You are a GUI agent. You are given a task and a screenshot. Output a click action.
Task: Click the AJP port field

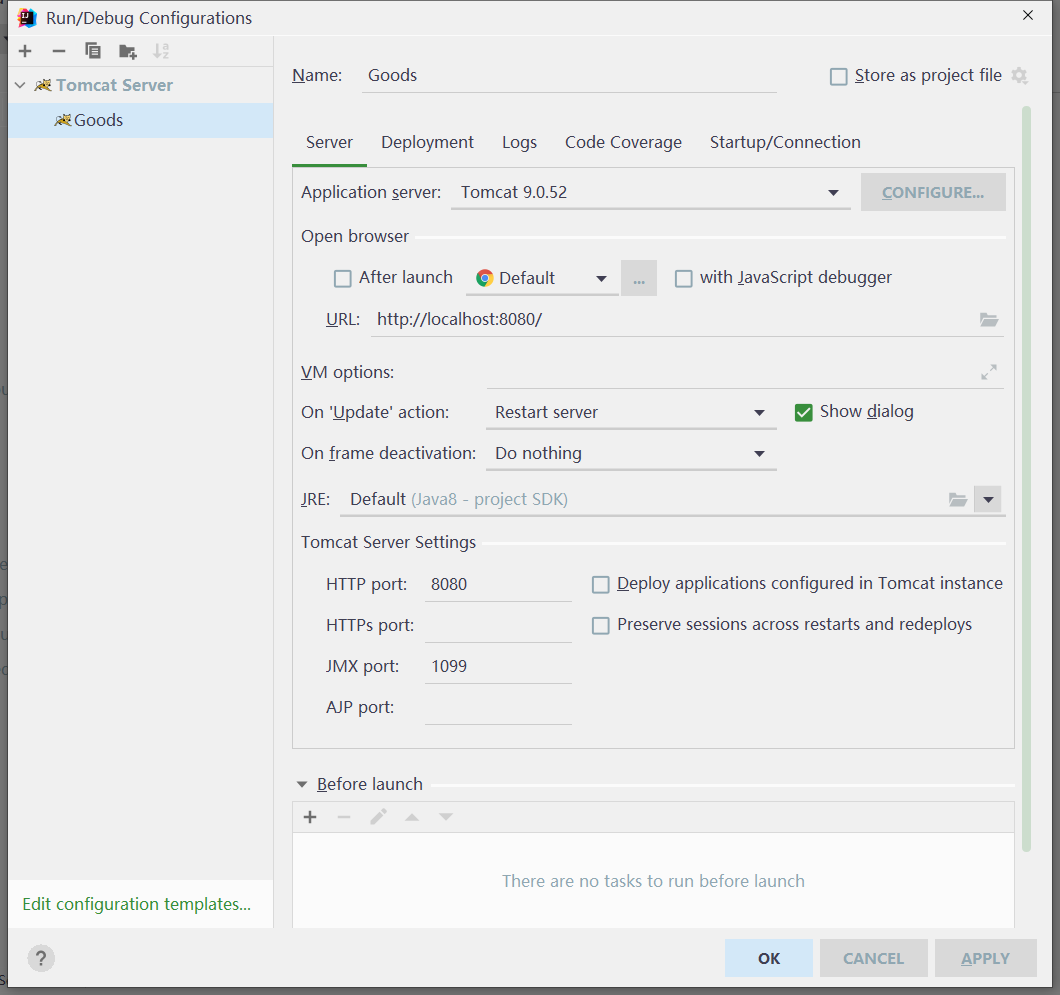498,708
